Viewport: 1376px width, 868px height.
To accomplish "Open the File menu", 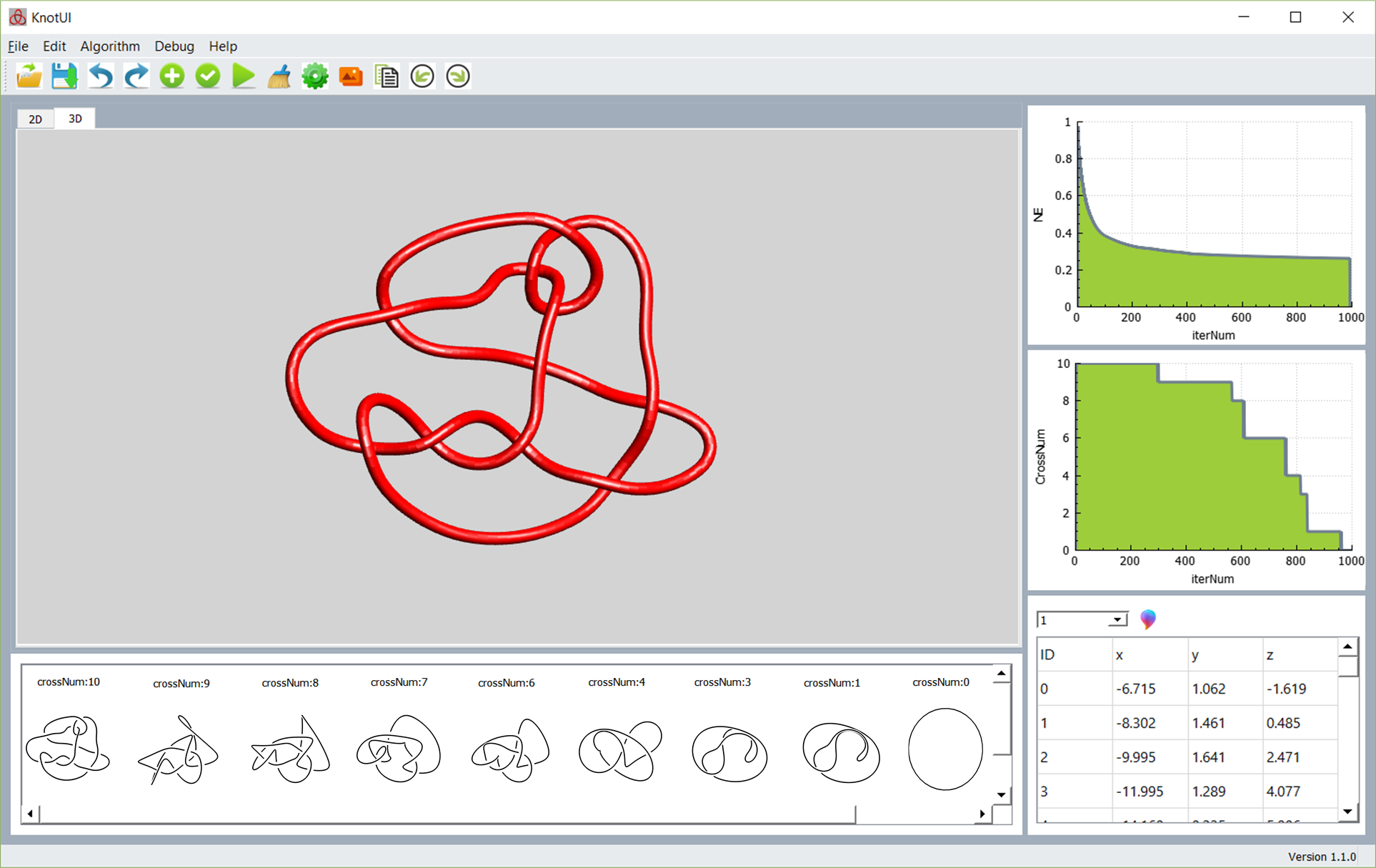I will click(x=18, y=46).
